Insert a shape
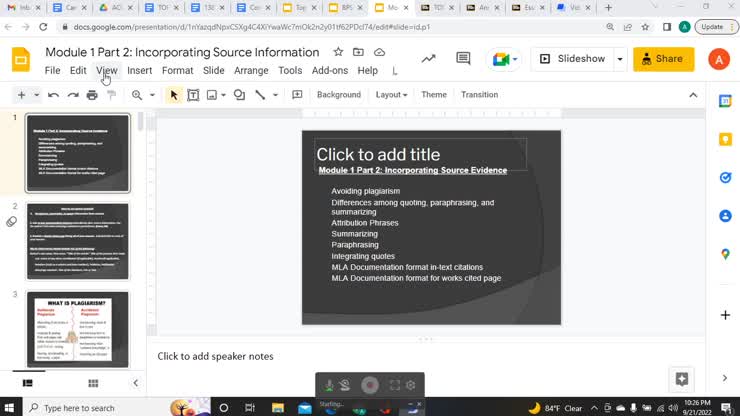This screenshot has width=740, height=416. click(239, 95)
